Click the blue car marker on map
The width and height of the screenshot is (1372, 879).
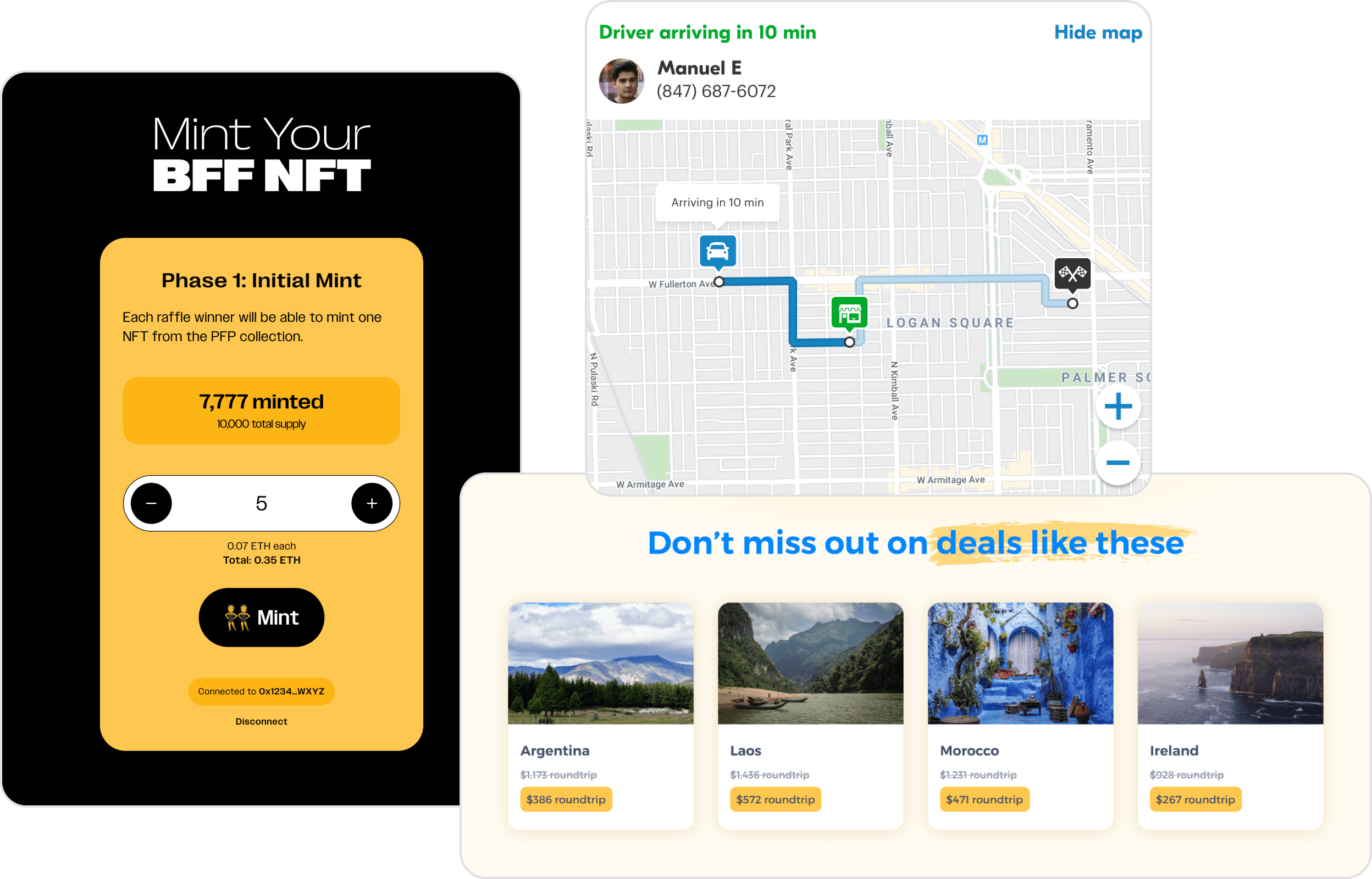tap(718, 251)
